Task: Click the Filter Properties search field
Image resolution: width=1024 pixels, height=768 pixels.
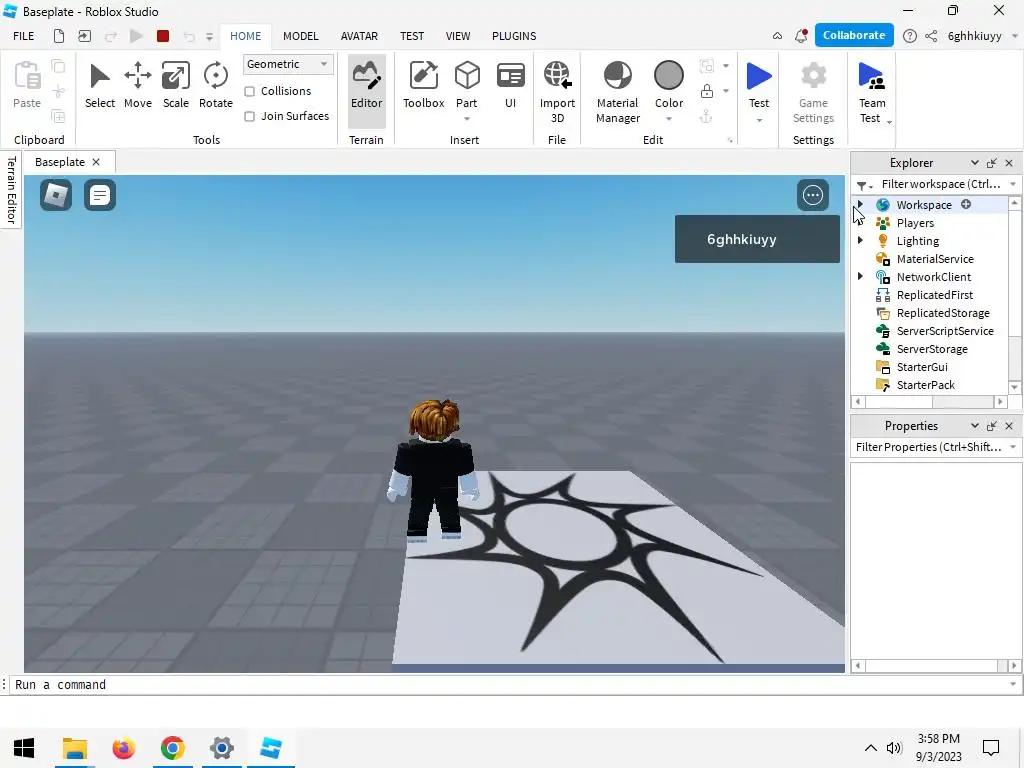Action: click(928, 447)
